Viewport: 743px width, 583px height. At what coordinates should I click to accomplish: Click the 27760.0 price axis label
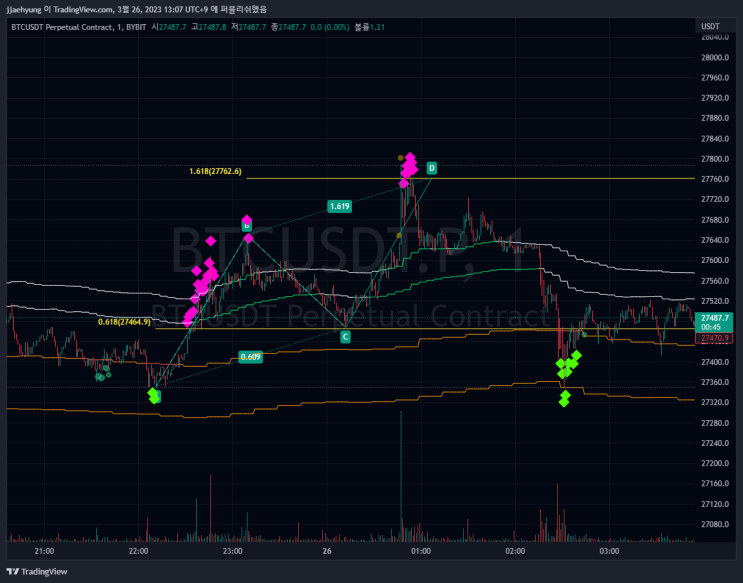[715, 179]
